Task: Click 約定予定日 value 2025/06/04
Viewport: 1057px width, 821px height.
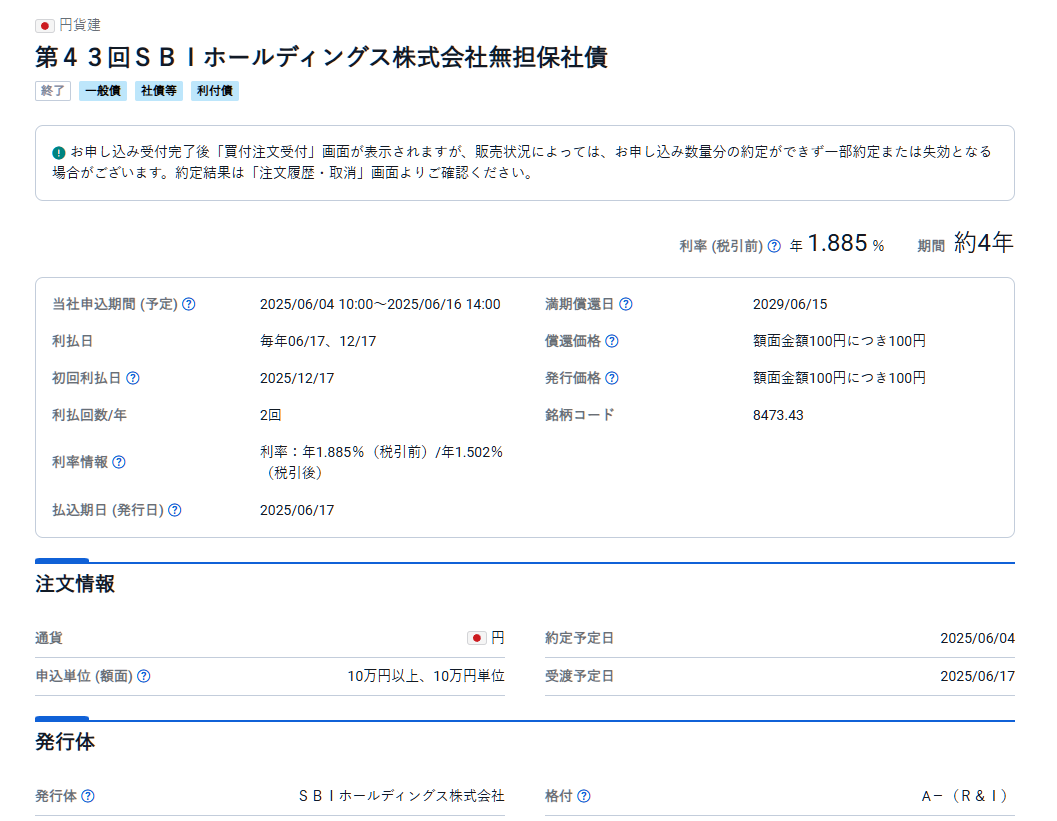Action: (x=977, y=638)
